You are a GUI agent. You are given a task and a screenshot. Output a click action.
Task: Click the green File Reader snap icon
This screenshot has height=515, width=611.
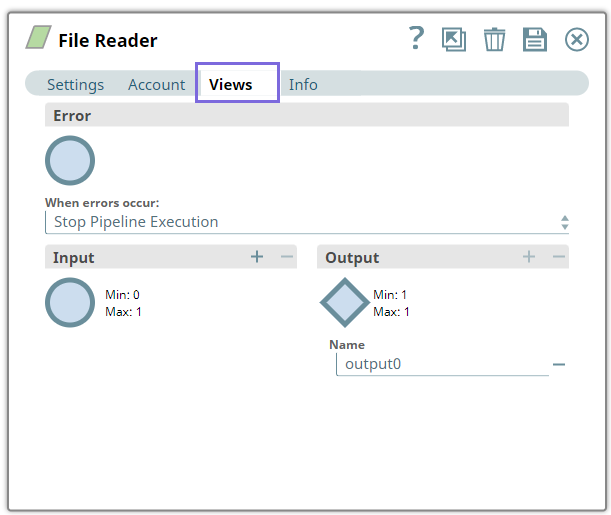click(38, 39)
